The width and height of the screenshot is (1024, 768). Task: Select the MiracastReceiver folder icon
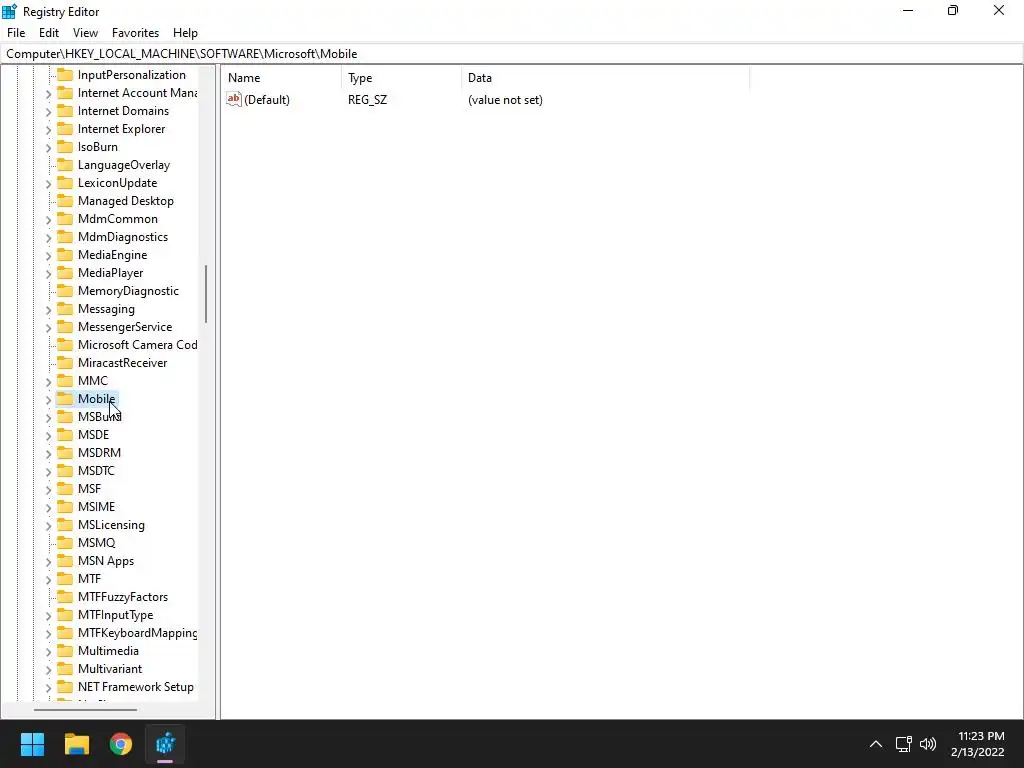click(x=65, y=362)
